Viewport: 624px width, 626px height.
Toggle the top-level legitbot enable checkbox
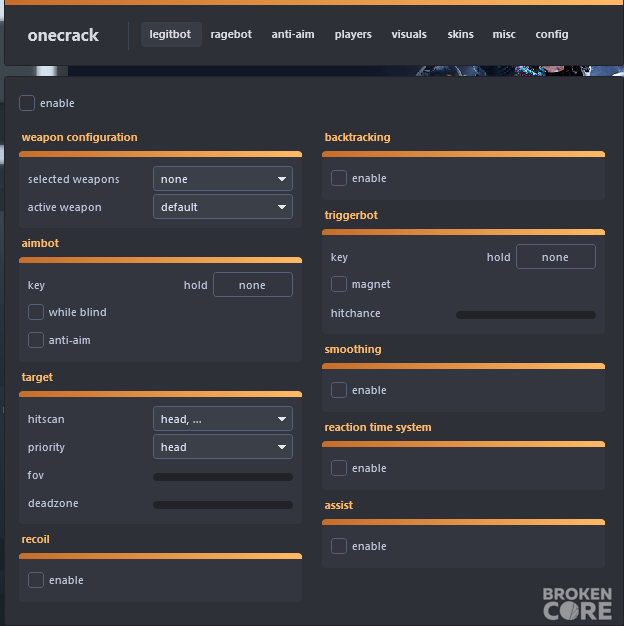point(27,103)
